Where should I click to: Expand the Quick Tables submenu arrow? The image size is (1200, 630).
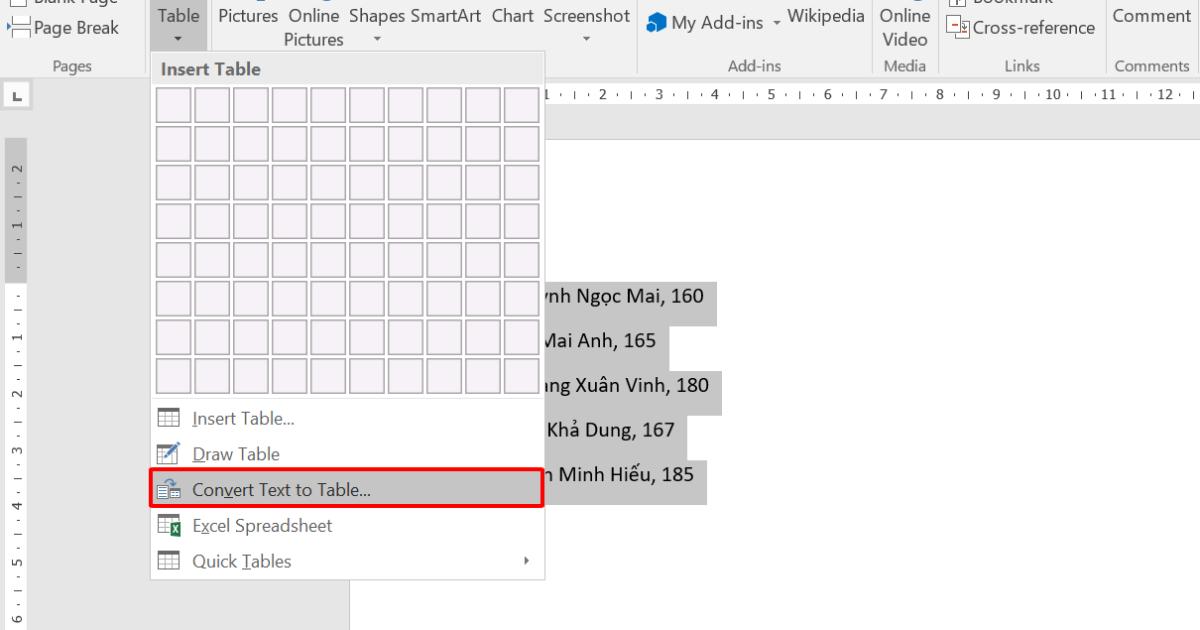(x=527, y=562)
